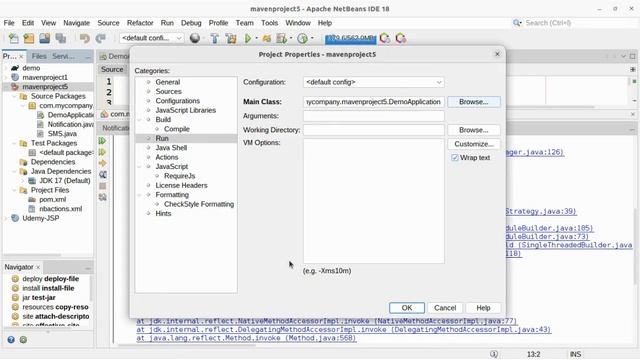Collapse the Test Packages tree node
Image resolution: width=640 pixels, height=360 pixels.
point(15,143)
